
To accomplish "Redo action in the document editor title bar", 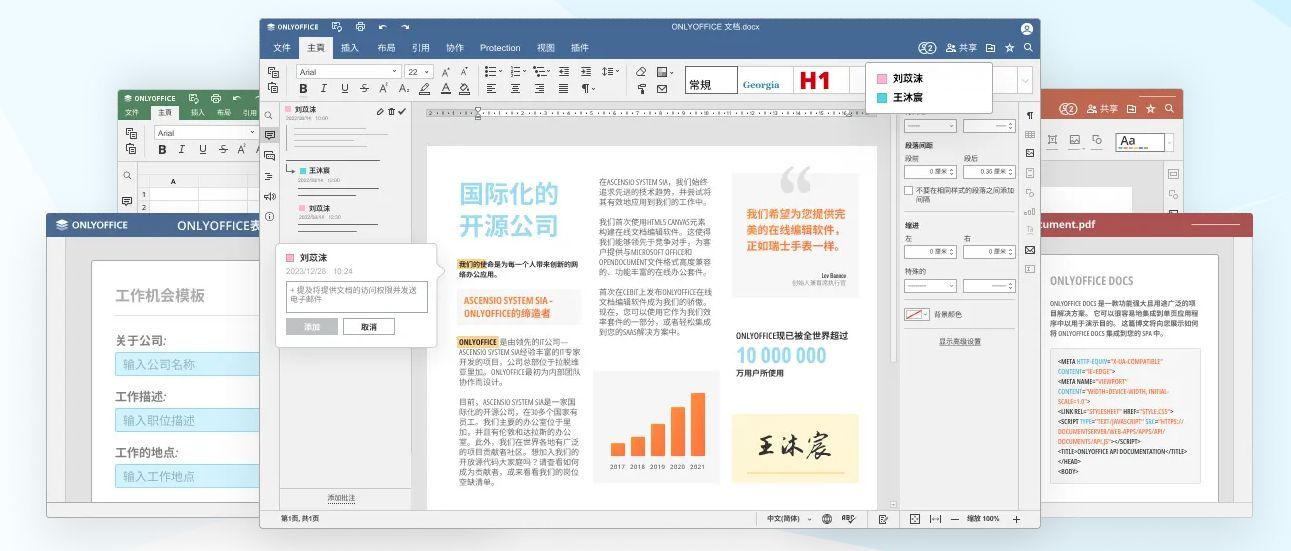I will click(x=405, y=27).
